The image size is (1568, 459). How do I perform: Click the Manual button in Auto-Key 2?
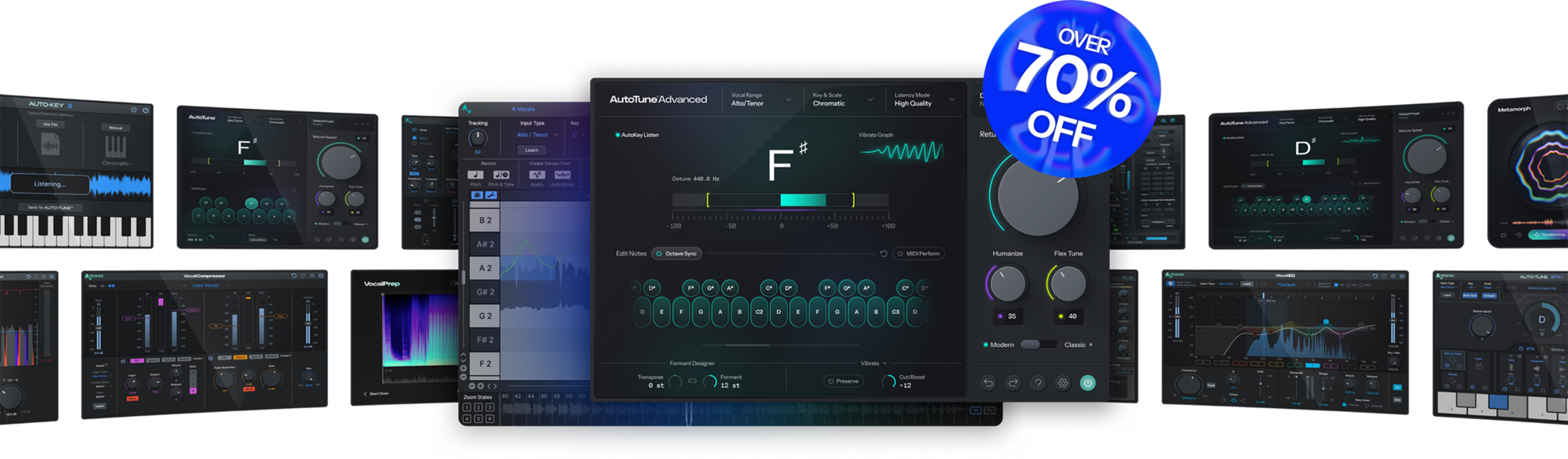pos(115,127)
